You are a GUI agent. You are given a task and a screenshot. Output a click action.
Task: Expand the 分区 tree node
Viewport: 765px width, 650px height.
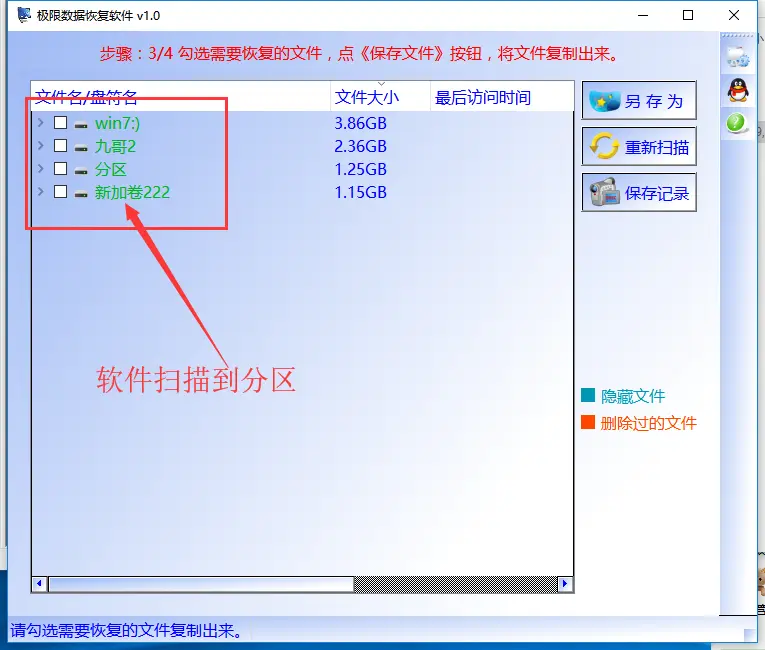point(40,168)
